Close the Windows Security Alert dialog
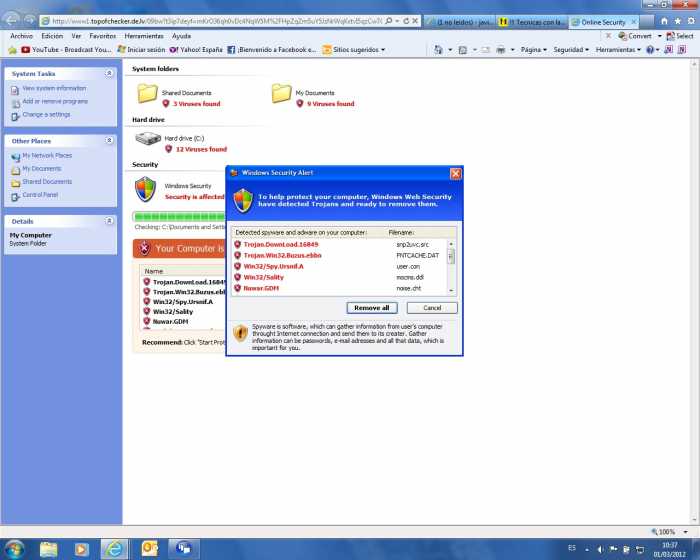Viewport: 700px width, 560px height. point(455,173)
